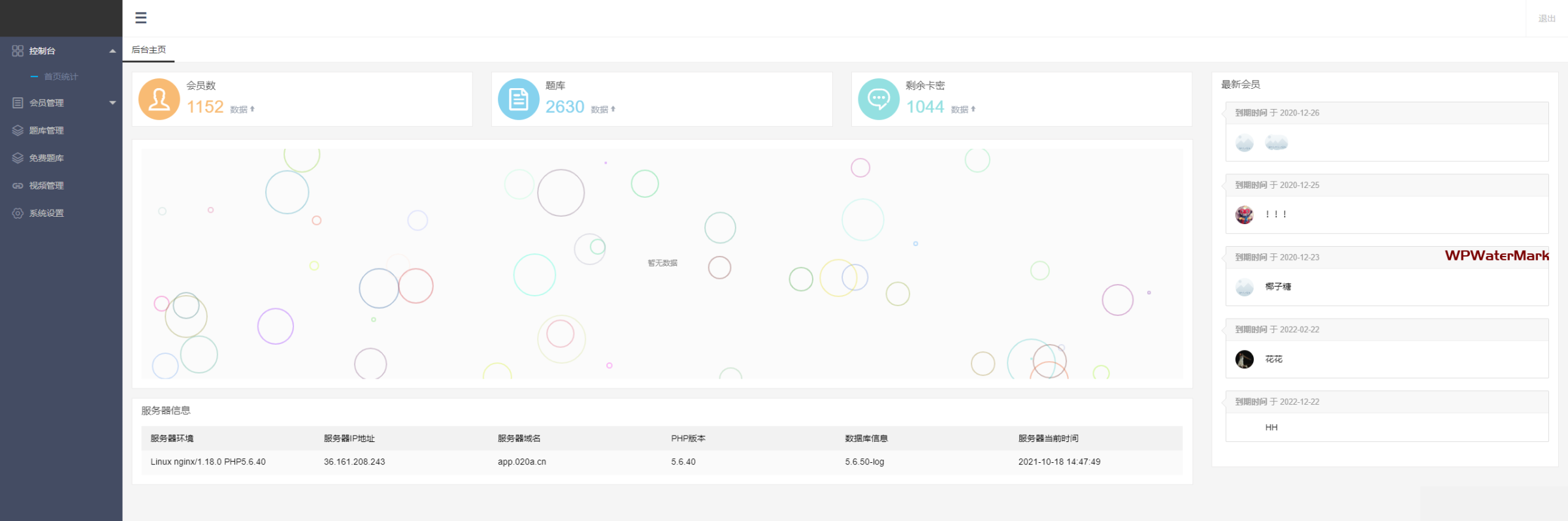
Task: Click the 系统设置 gear icon
Action: click(x=18, y=213)
